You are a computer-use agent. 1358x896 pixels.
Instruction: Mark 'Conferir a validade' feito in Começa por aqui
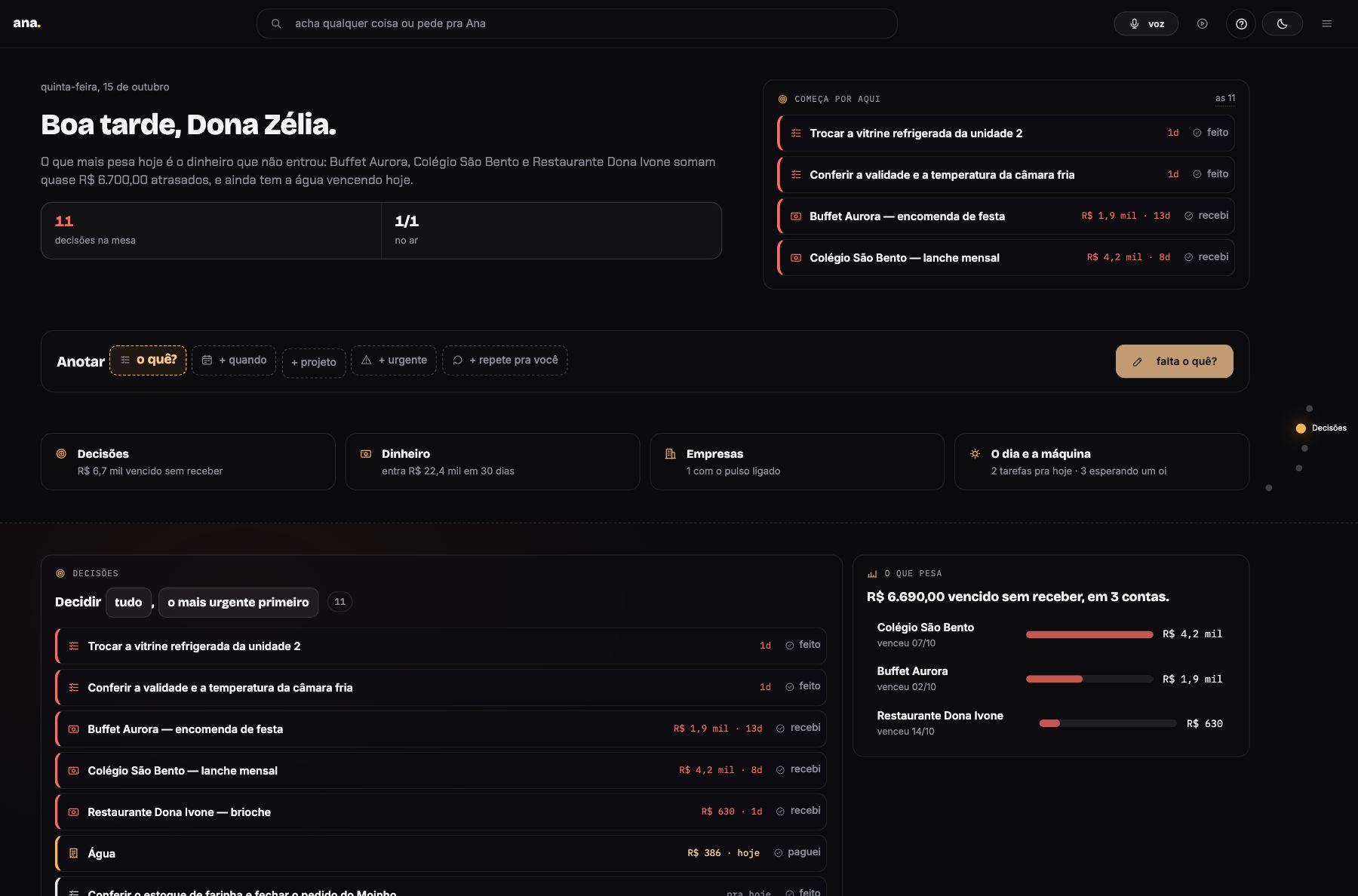tap(1210, 174)
